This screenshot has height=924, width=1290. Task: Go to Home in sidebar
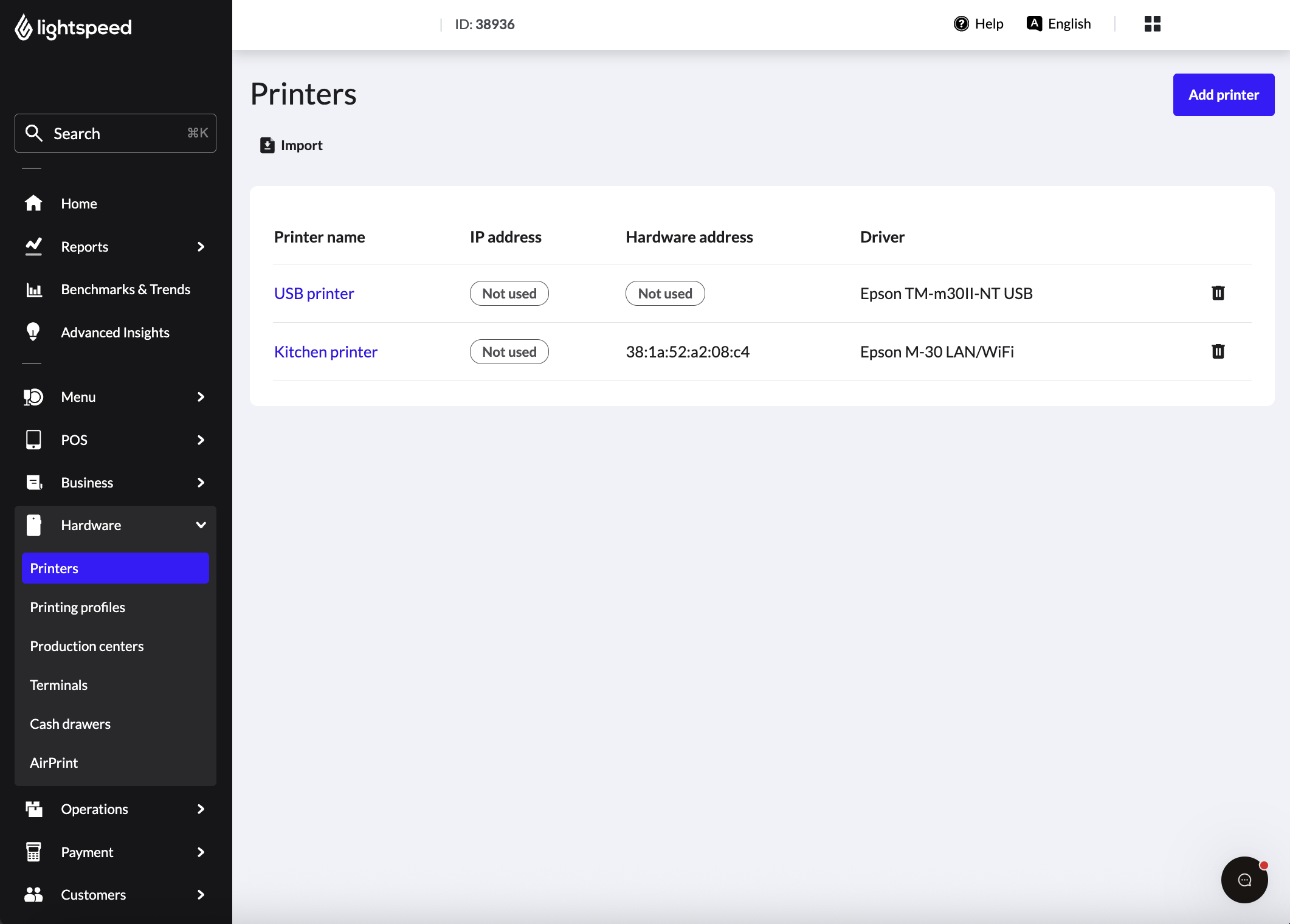point(78,204)
